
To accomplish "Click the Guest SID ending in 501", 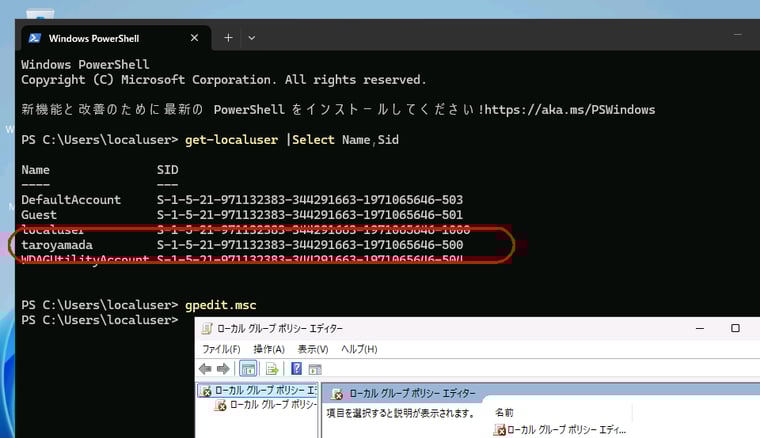I will point(310,215).
